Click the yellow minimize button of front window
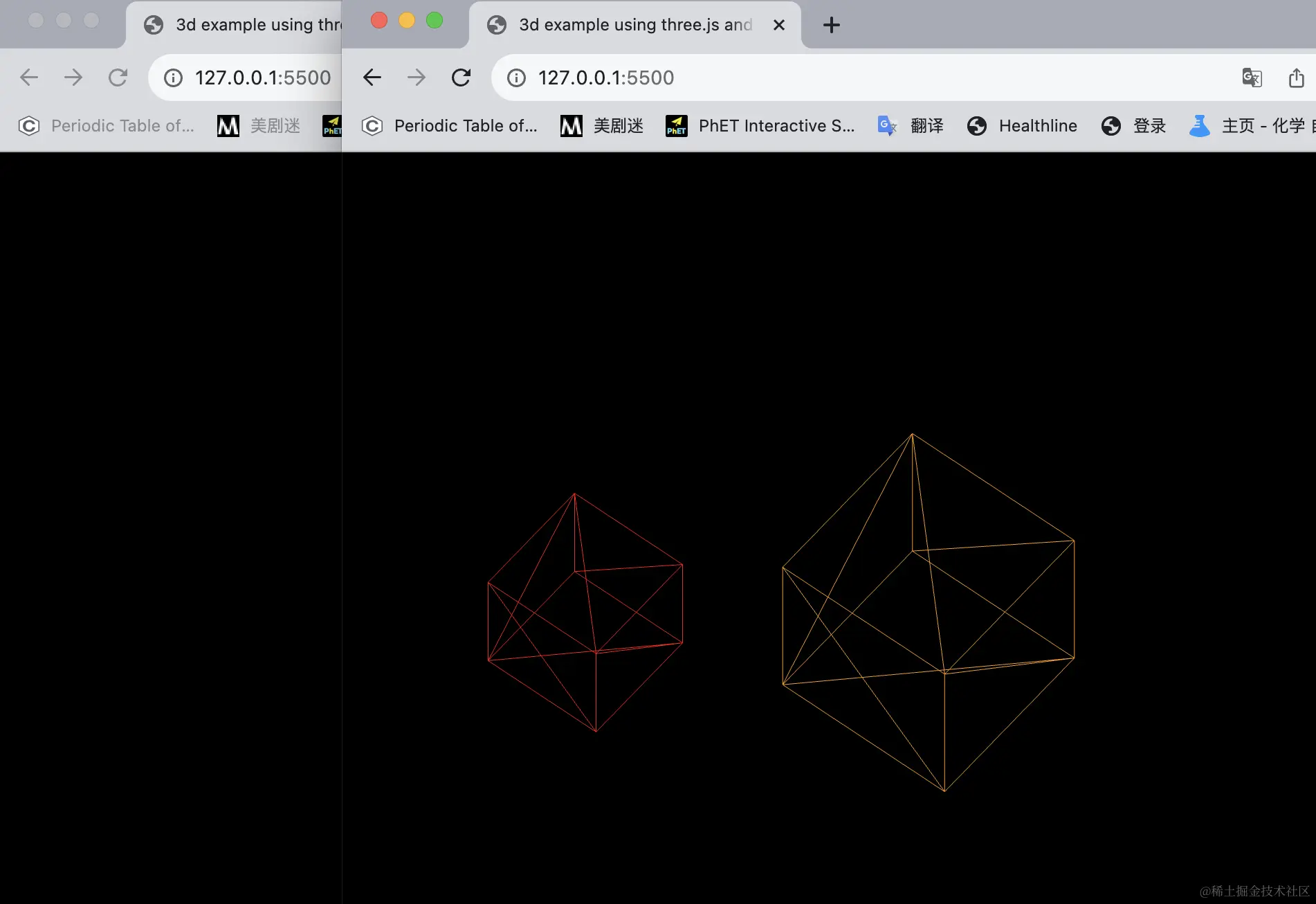Viewport: 1316px width, 904px height. pyautogui.click(x=407, y=21)
